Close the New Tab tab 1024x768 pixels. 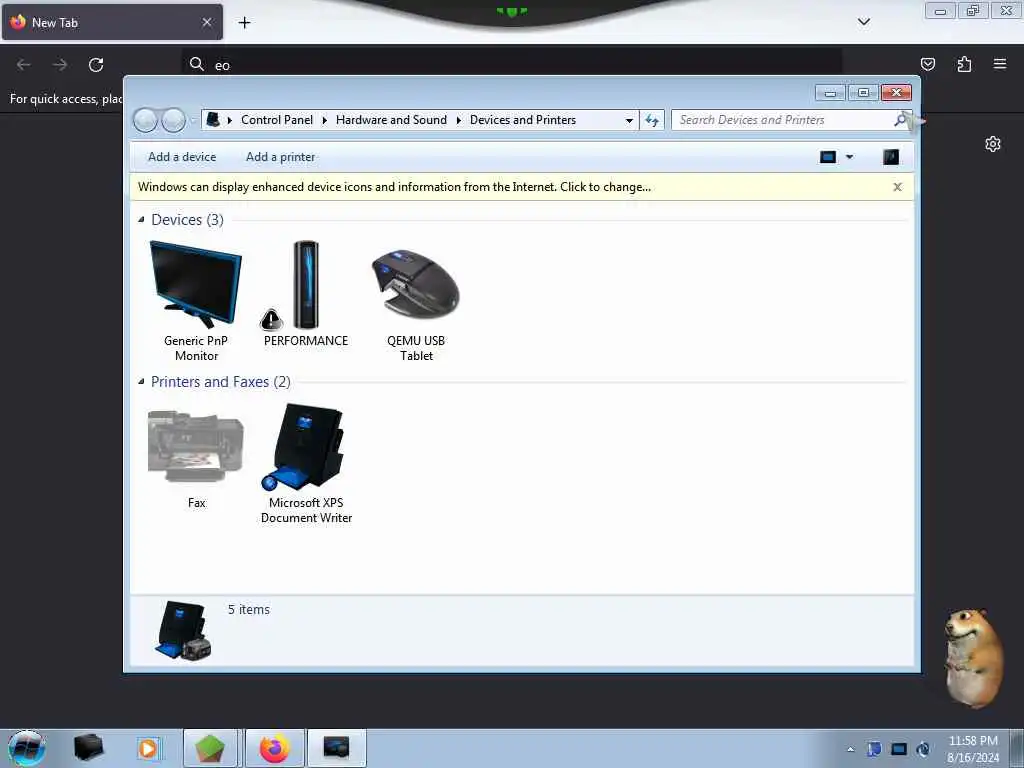207,22
